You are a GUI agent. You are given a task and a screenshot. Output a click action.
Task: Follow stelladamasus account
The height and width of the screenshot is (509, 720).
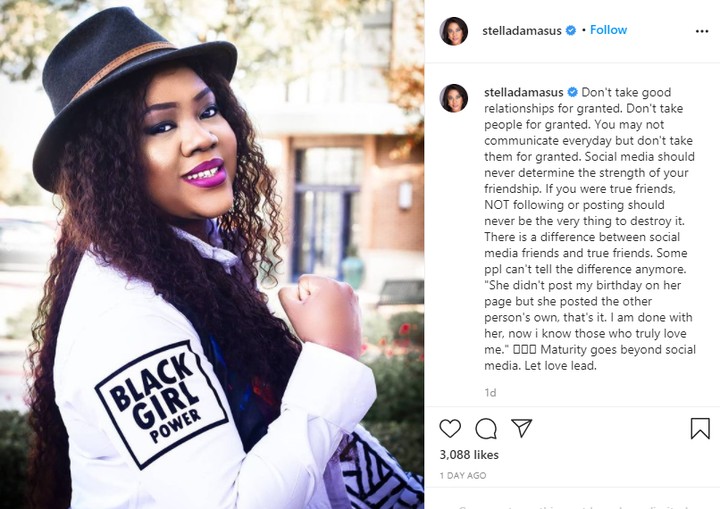tap(608, 30)
